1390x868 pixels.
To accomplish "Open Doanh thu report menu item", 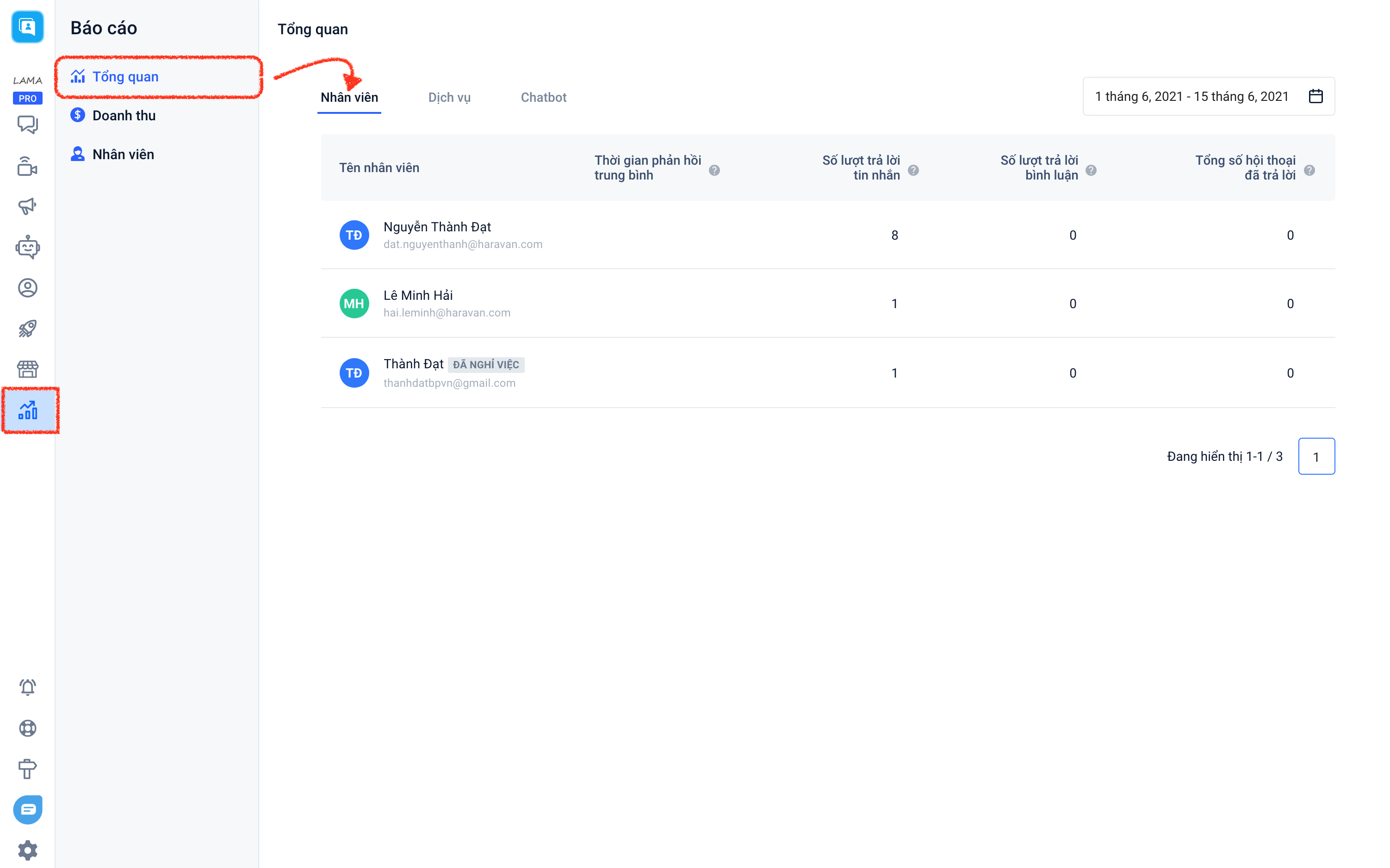I will point(124,115).
